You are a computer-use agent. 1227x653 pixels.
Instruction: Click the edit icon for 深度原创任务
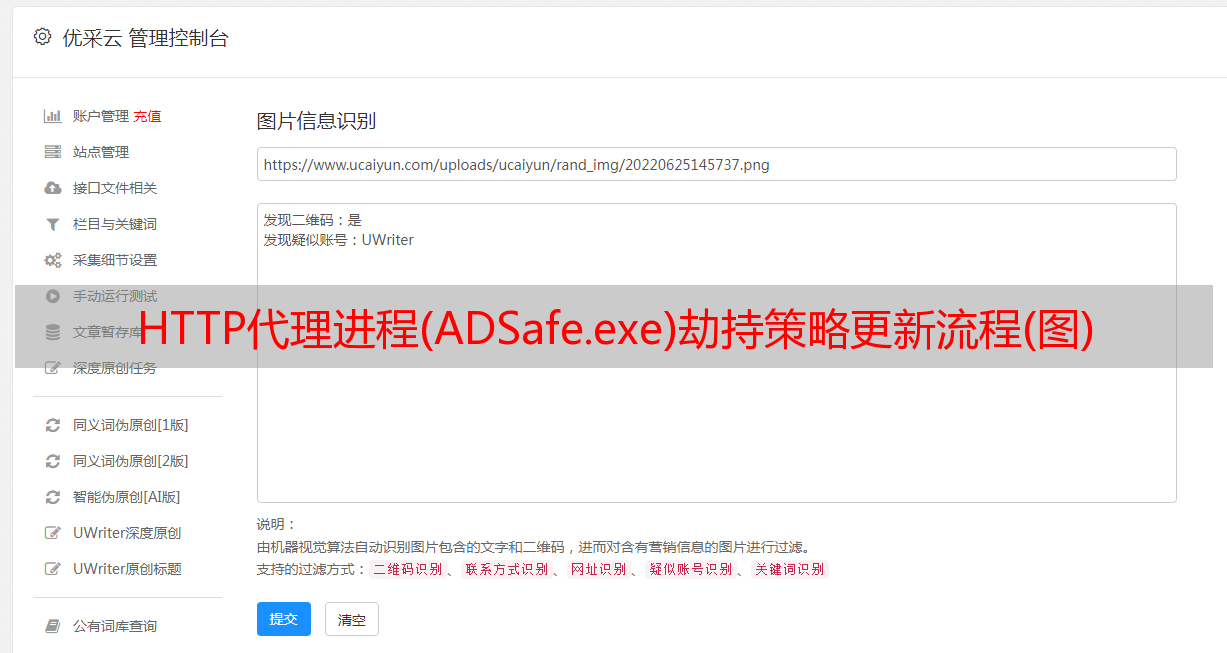coord(53,368)
